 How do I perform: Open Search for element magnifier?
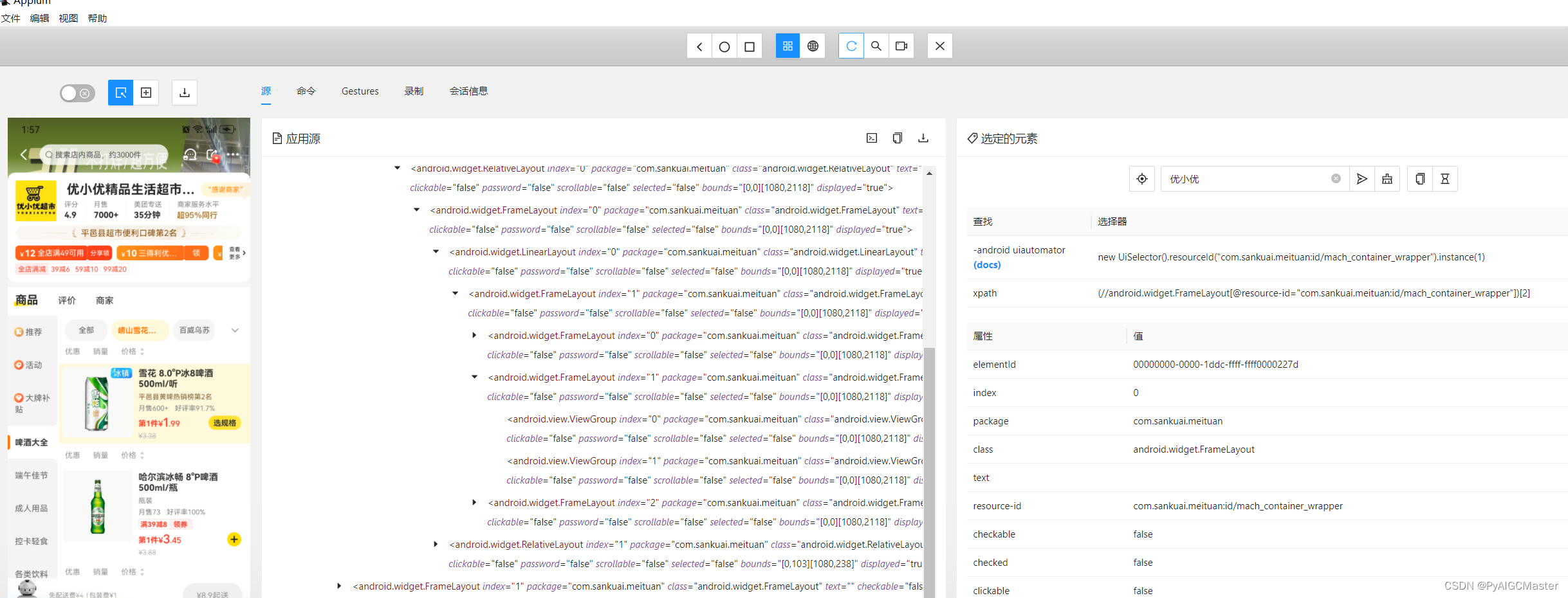tap(876, 46)
